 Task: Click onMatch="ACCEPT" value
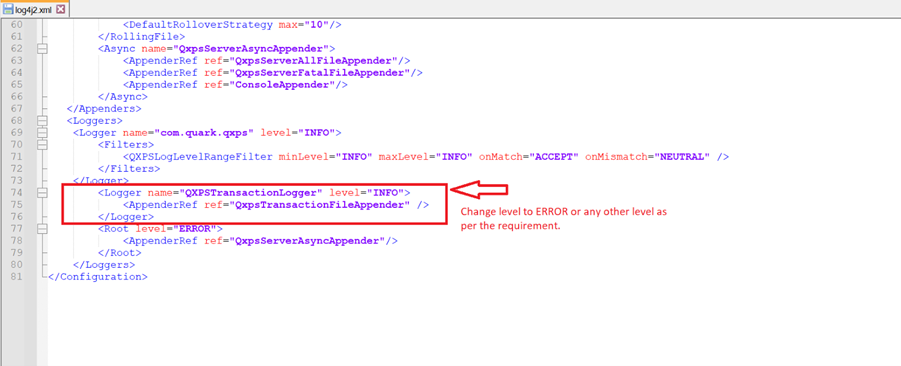pos(553,157)
